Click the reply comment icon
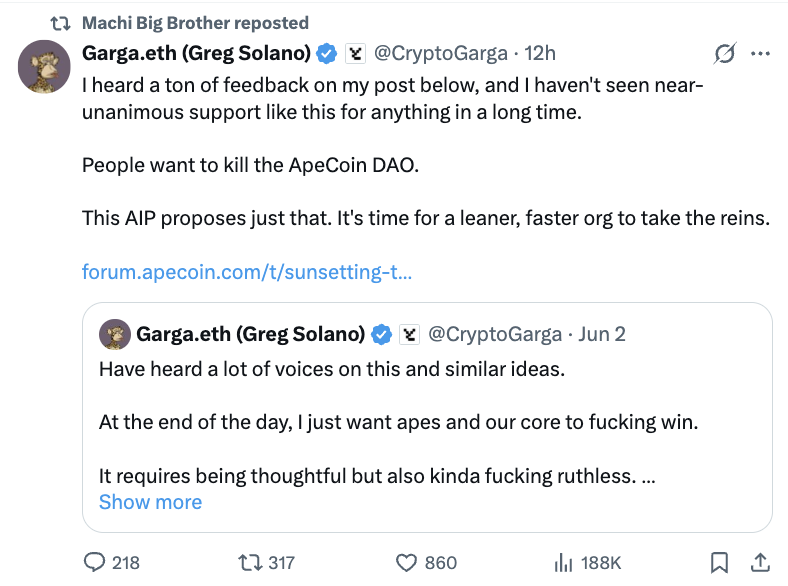 click(x=95, y=563)
